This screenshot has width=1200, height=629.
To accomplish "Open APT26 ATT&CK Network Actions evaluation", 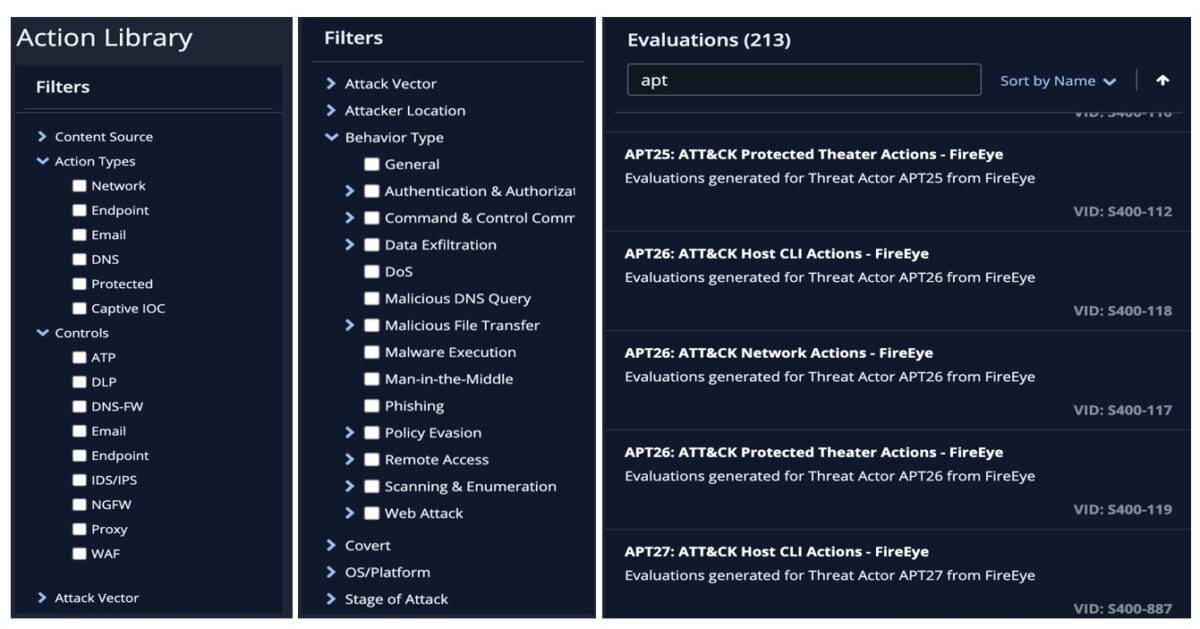I will point(778,353).
